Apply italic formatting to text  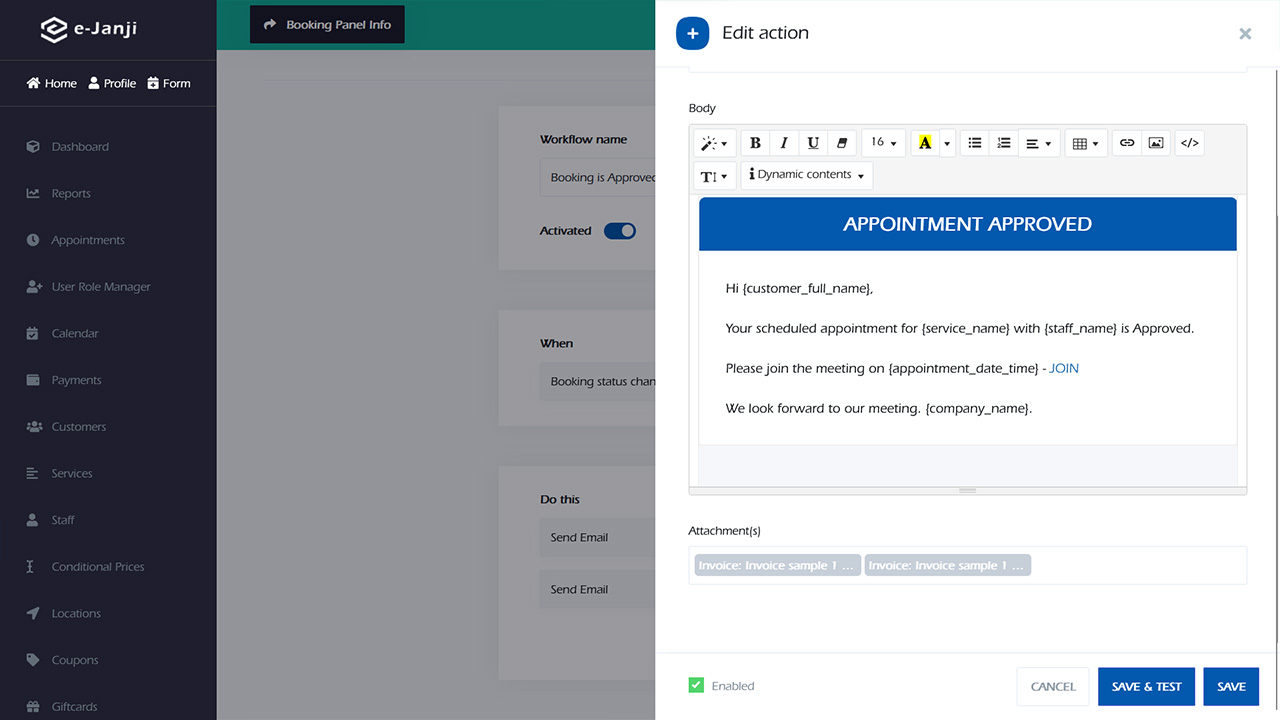coord(784,143)
